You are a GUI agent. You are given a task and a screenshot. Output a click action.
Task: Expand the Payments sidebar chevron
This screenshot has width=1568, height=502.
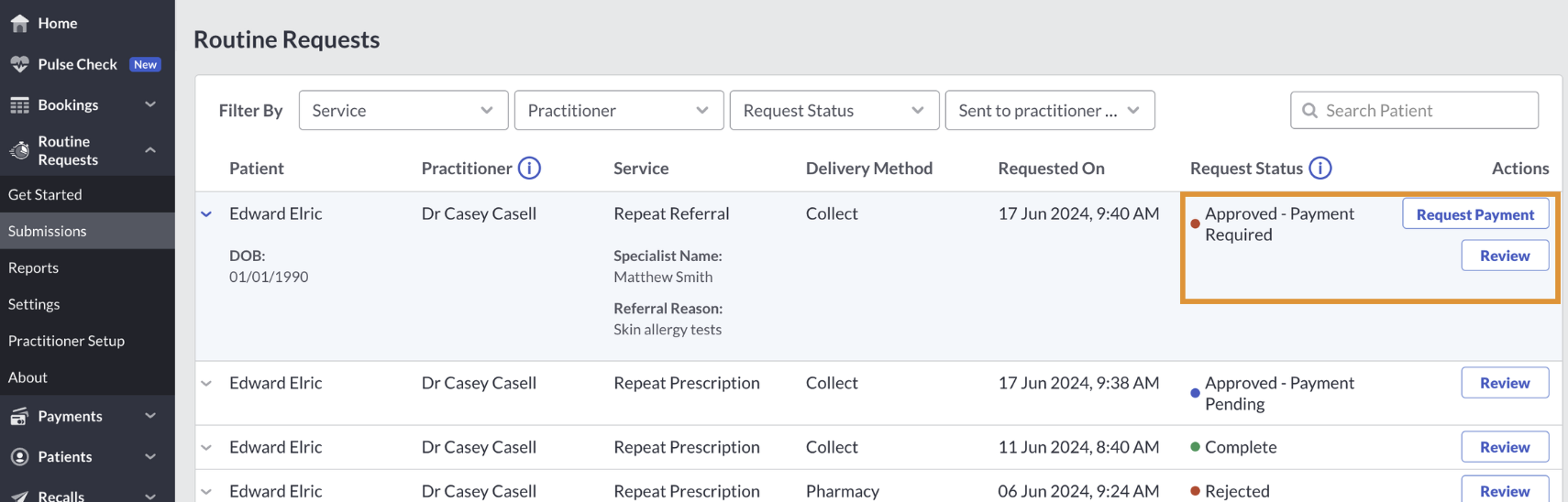point(150,416)
